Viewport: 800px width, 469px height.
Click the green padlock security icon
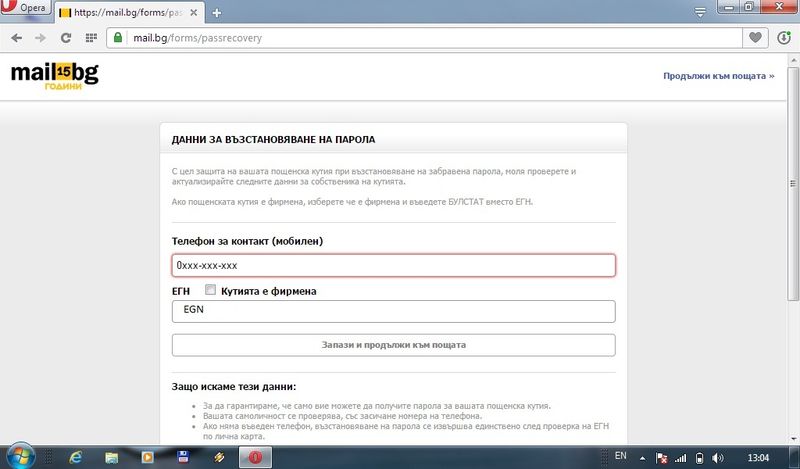click(119, 37)
